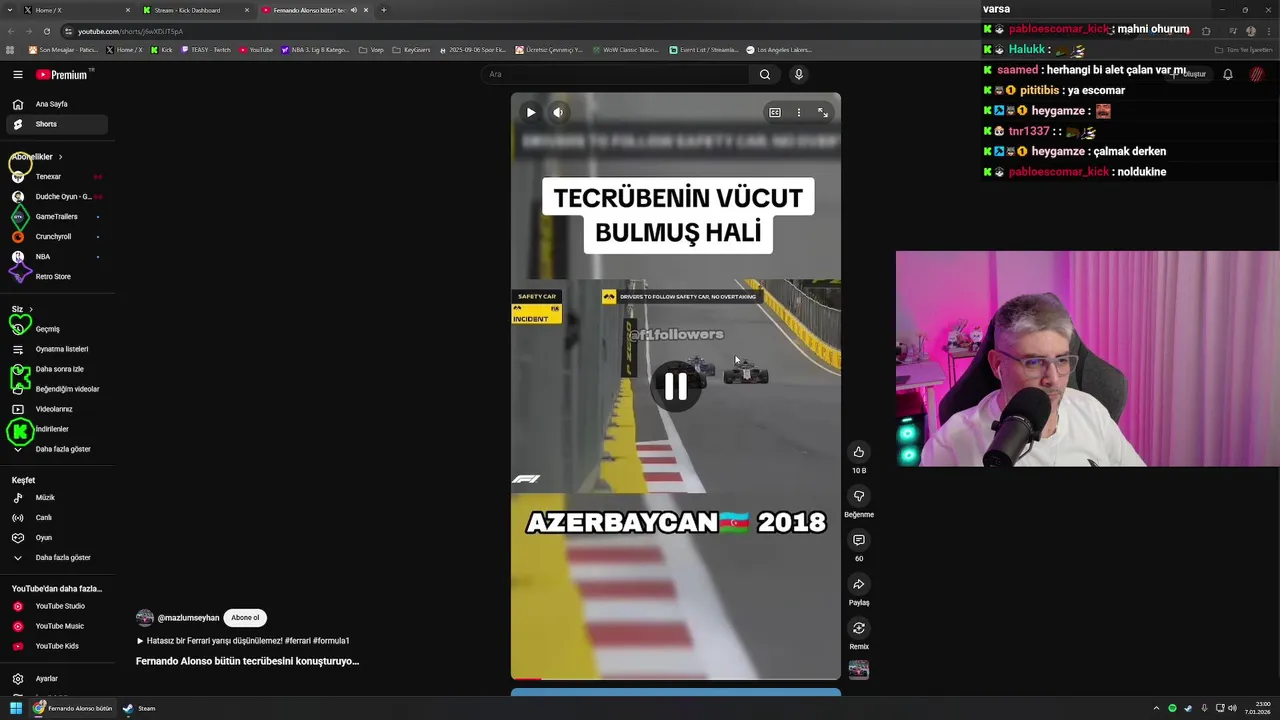Dislike the Short with thumbs down

point(858,496)
